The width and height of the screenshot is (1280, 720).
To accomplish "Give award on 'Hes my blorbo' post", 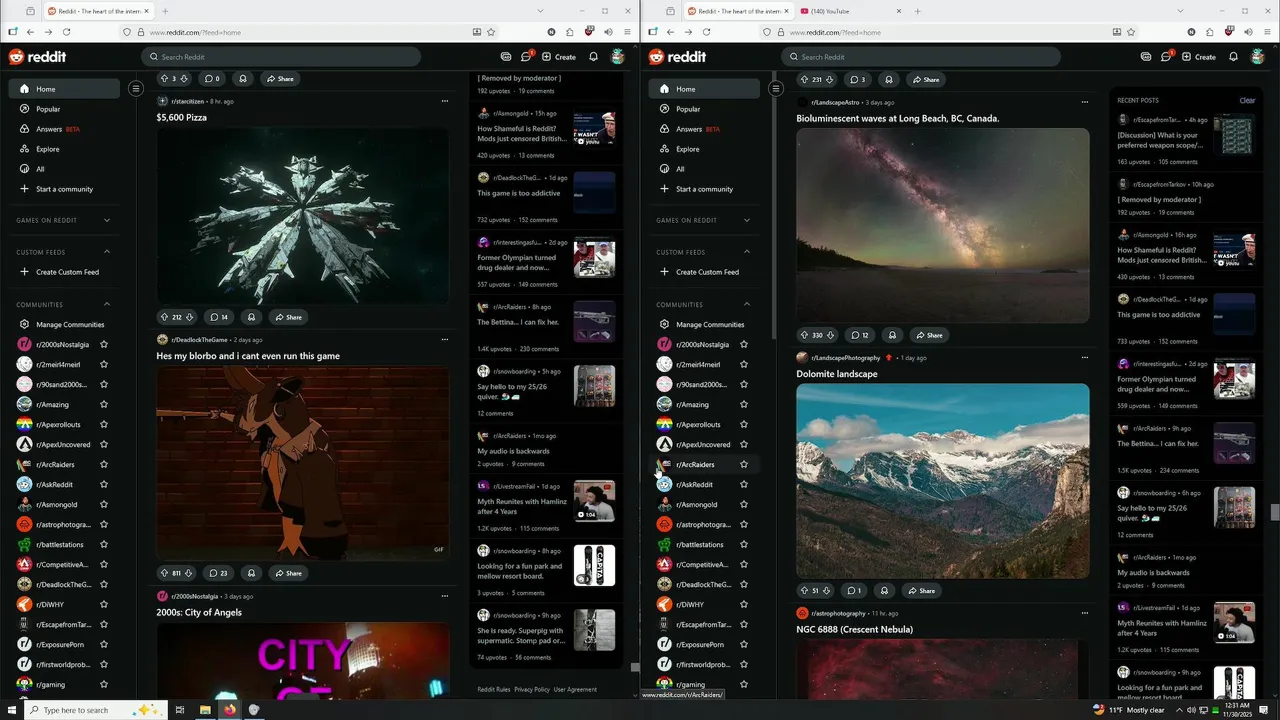I will [251, 573].
